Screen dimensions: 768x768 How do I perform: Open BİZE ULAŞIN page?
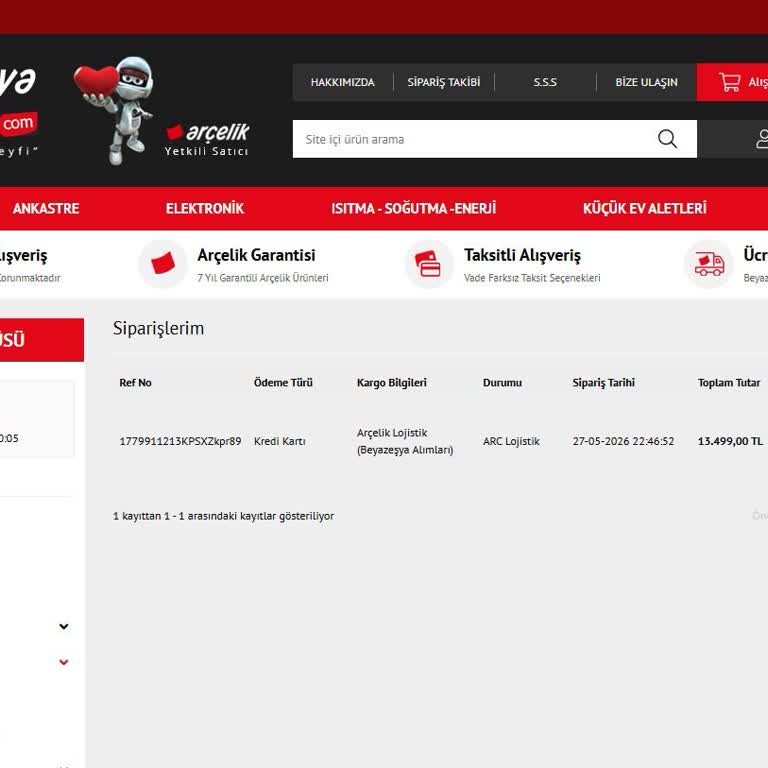click(x=647, y=82)
